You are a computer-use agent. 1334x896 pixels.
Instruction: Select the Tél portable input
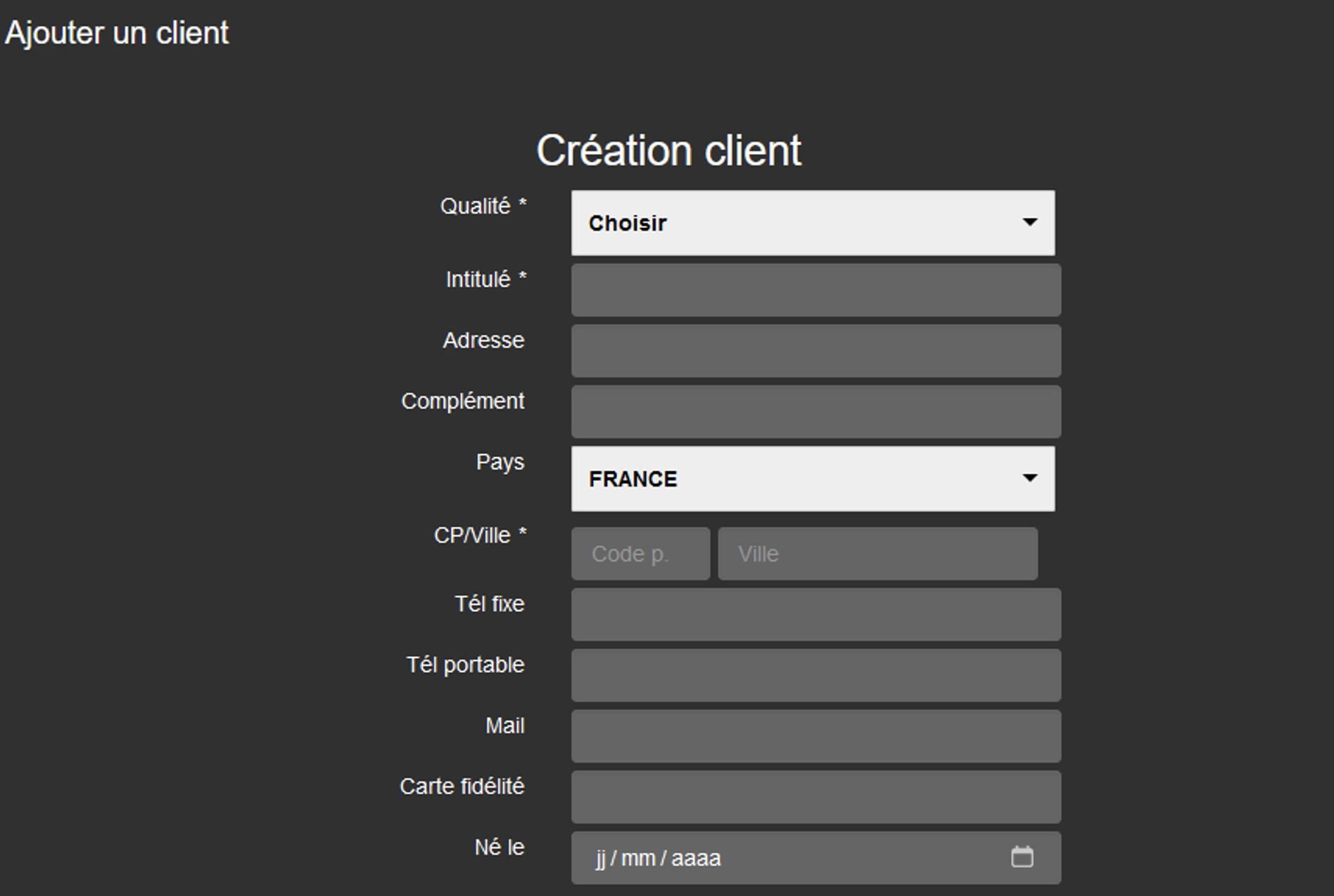(815, 676)
